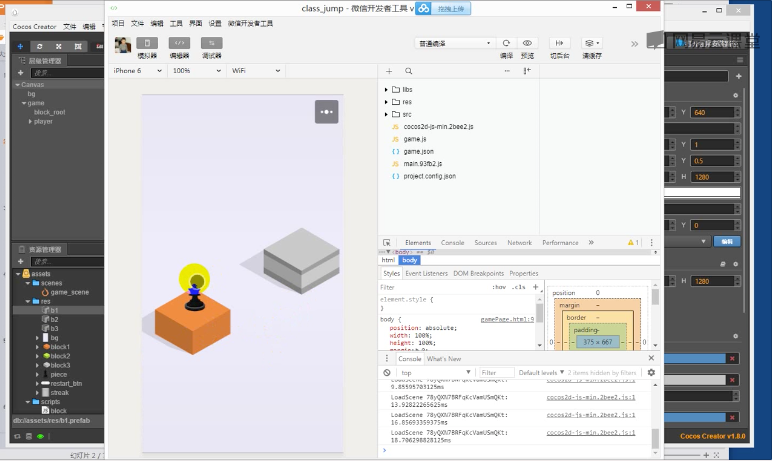The image size is (772, 461).
Task: Open What's New drawer tab
Action: click(x=444, y=359)
